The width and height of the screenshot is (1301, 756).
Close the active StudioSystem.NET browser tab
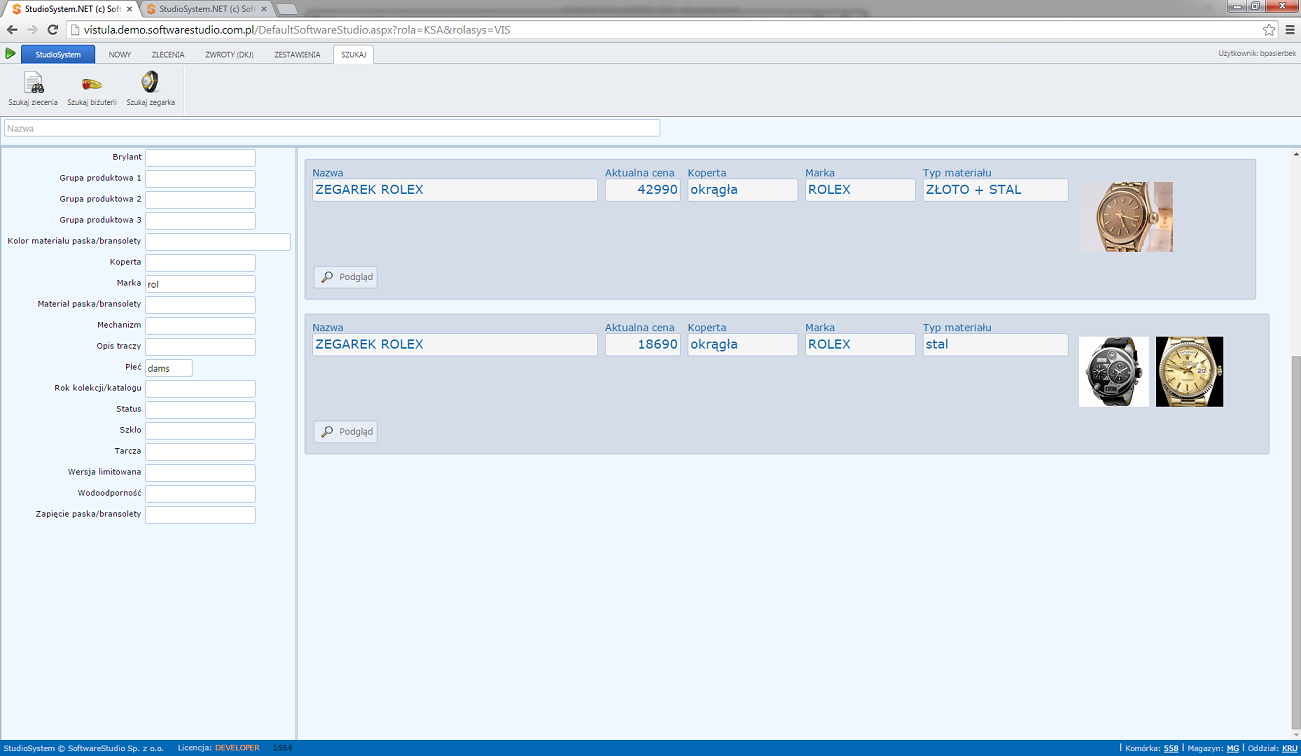(128, 8)
